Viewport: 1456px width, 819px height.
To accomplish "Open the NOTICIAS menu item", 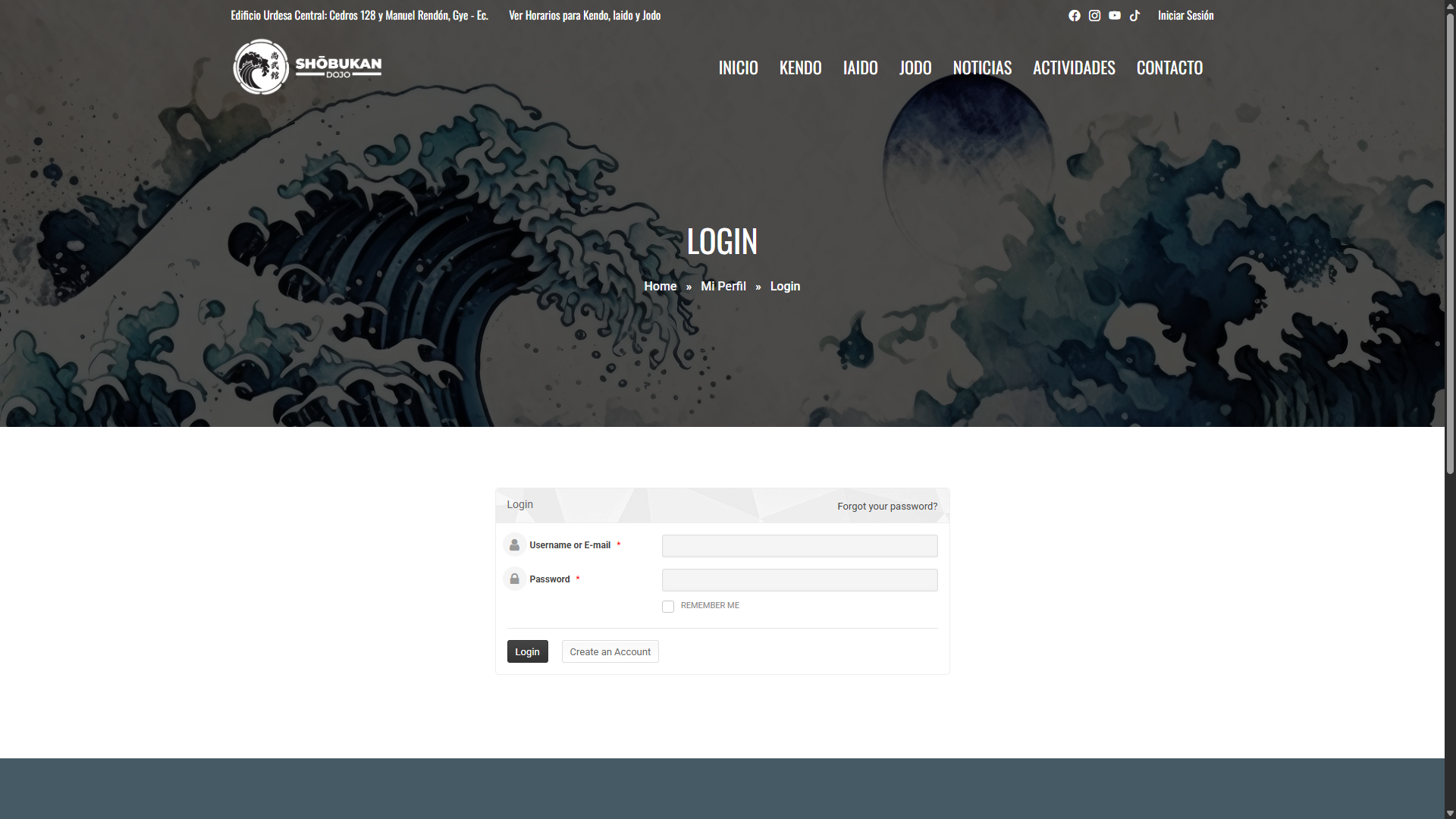I will (982, 67).
